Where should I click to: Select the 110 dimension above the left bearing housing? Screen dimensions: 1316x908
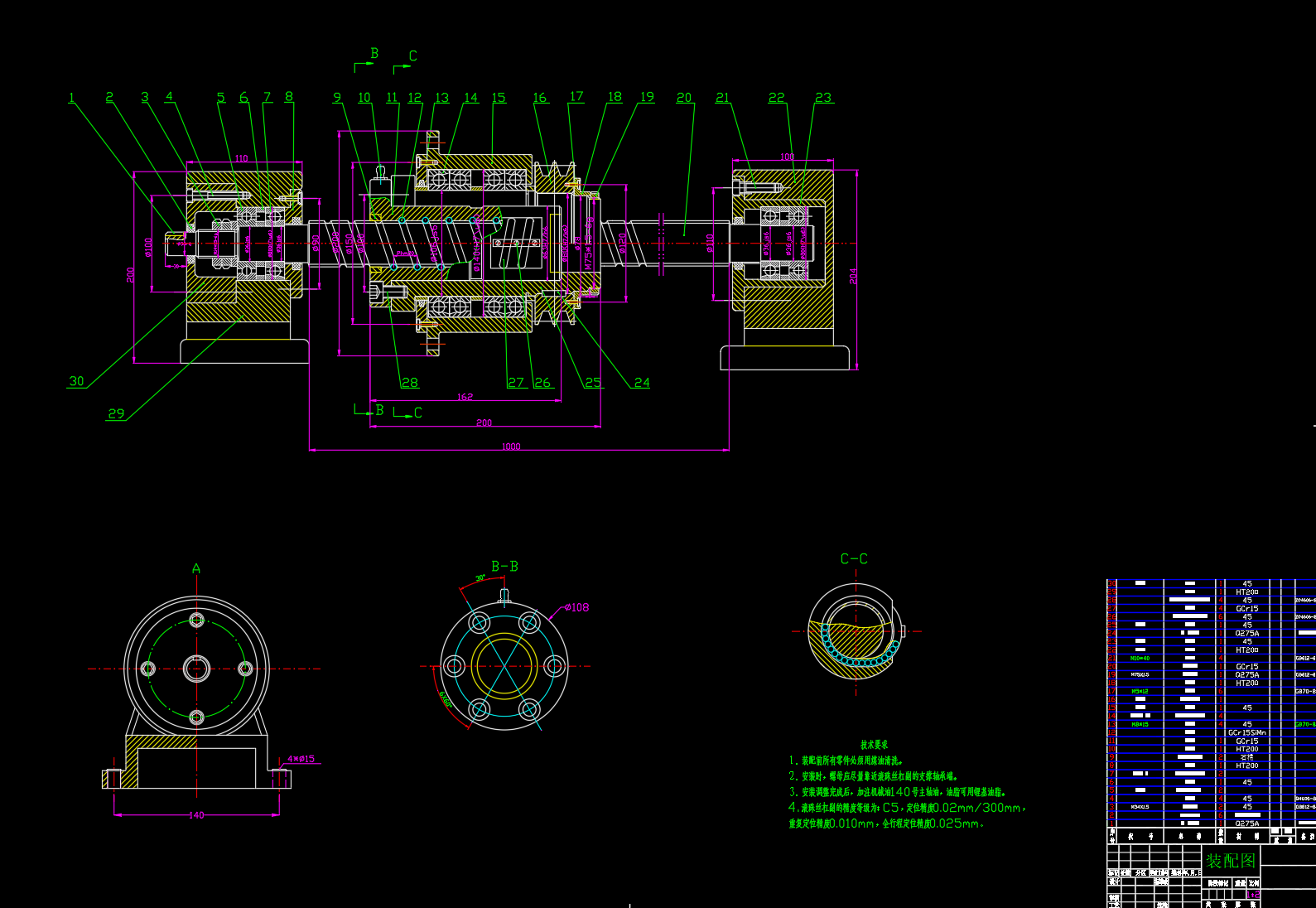point(241,158)
